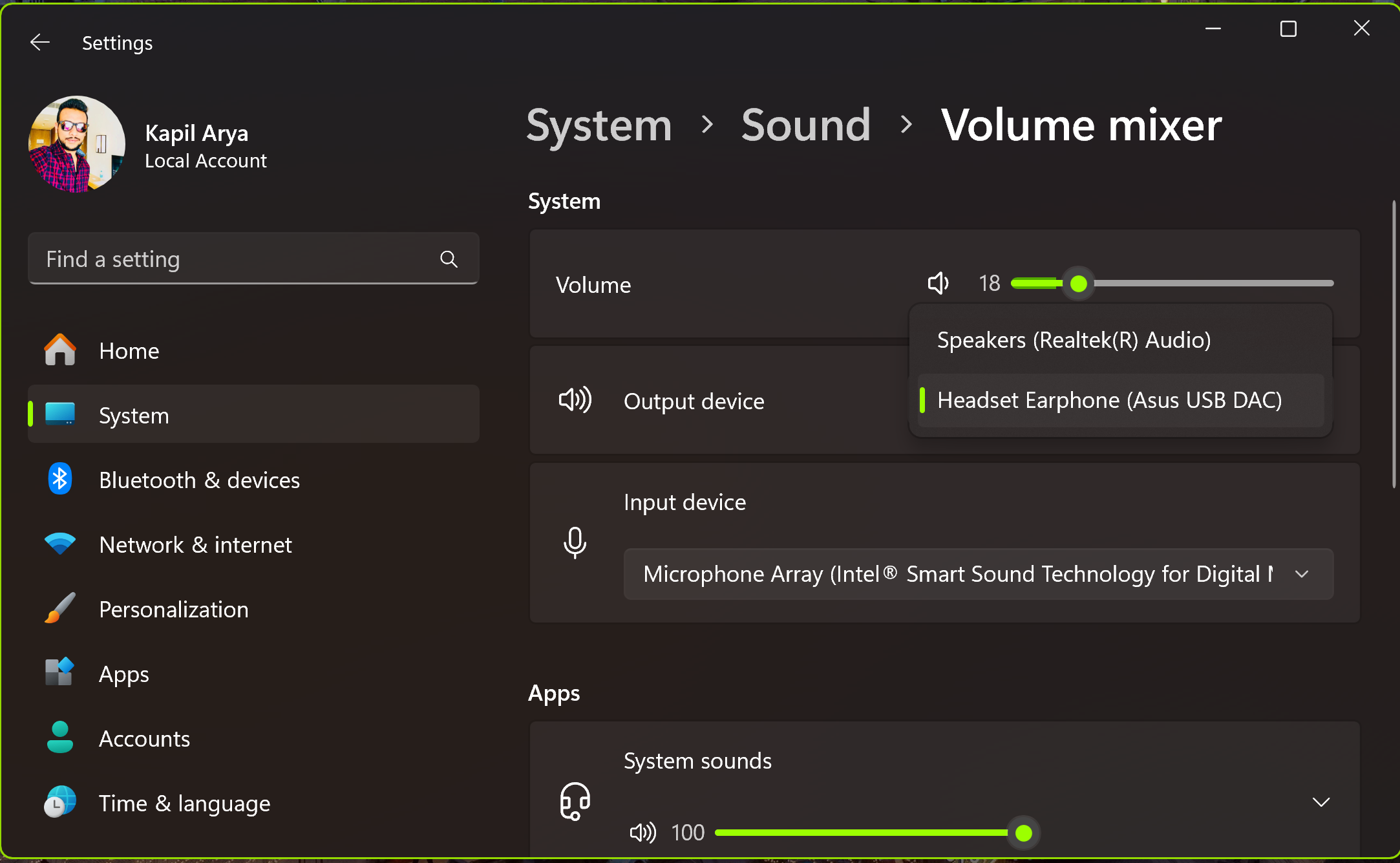
Task: Click the back arrow icon
Action: (40, 43)
